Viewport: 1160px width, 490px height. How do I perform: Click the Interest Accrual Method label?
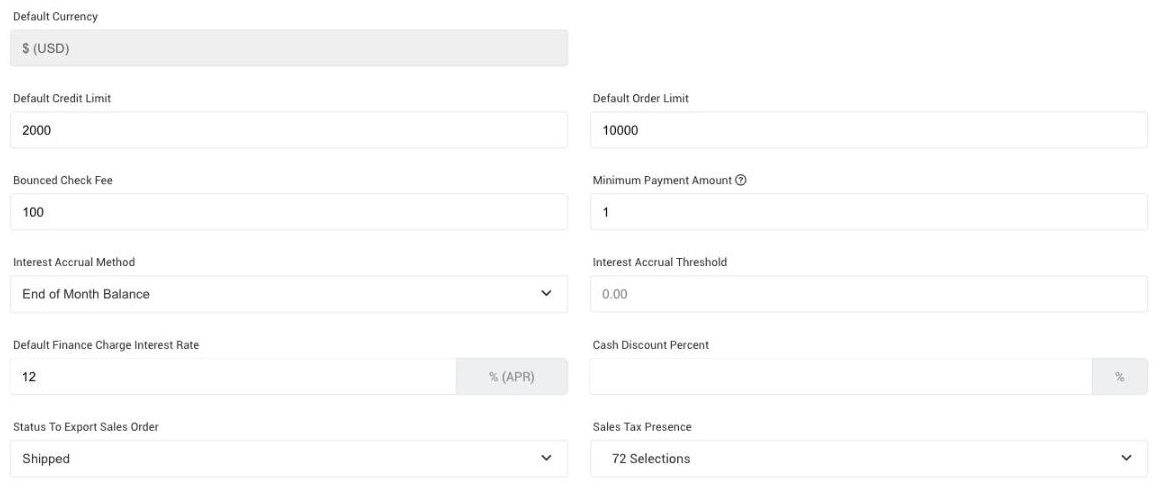pos(74,262)
